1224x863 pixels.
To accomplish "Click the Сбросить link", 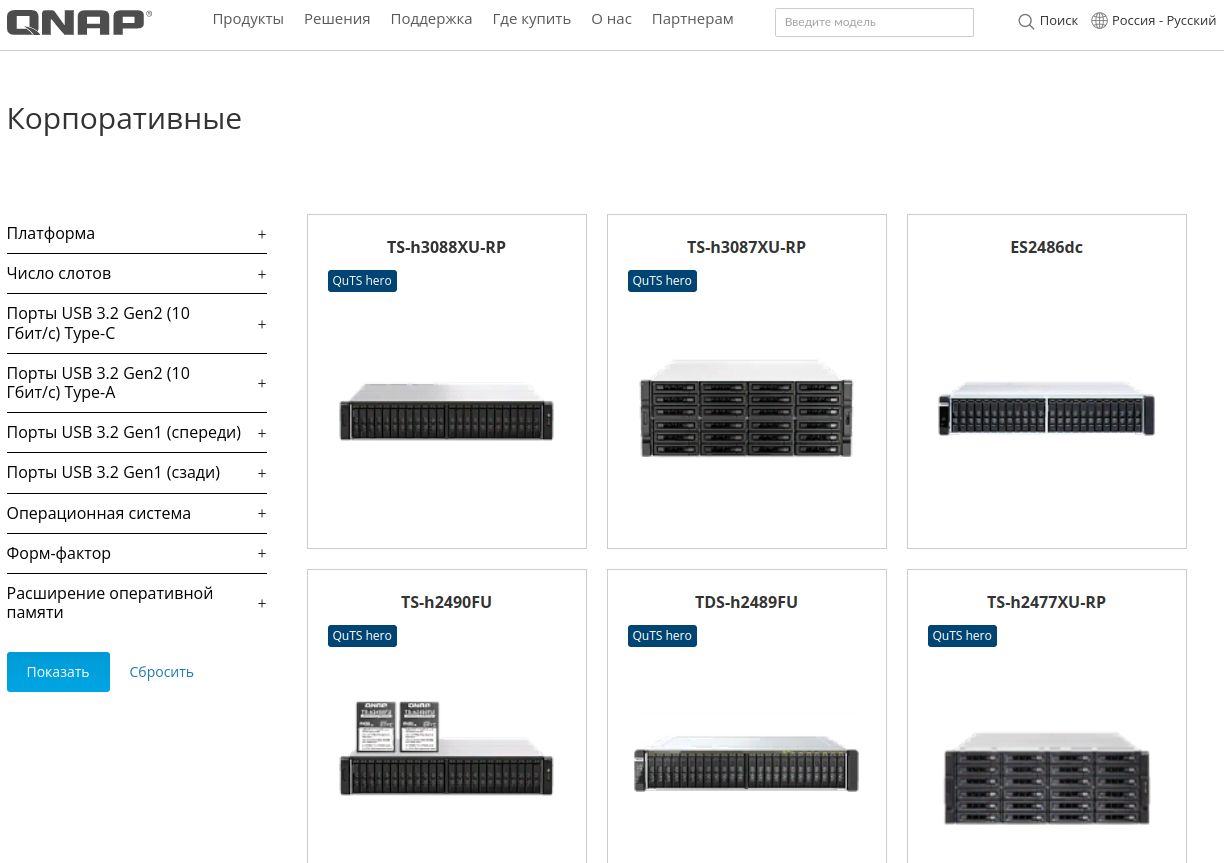I will point(161,672).
